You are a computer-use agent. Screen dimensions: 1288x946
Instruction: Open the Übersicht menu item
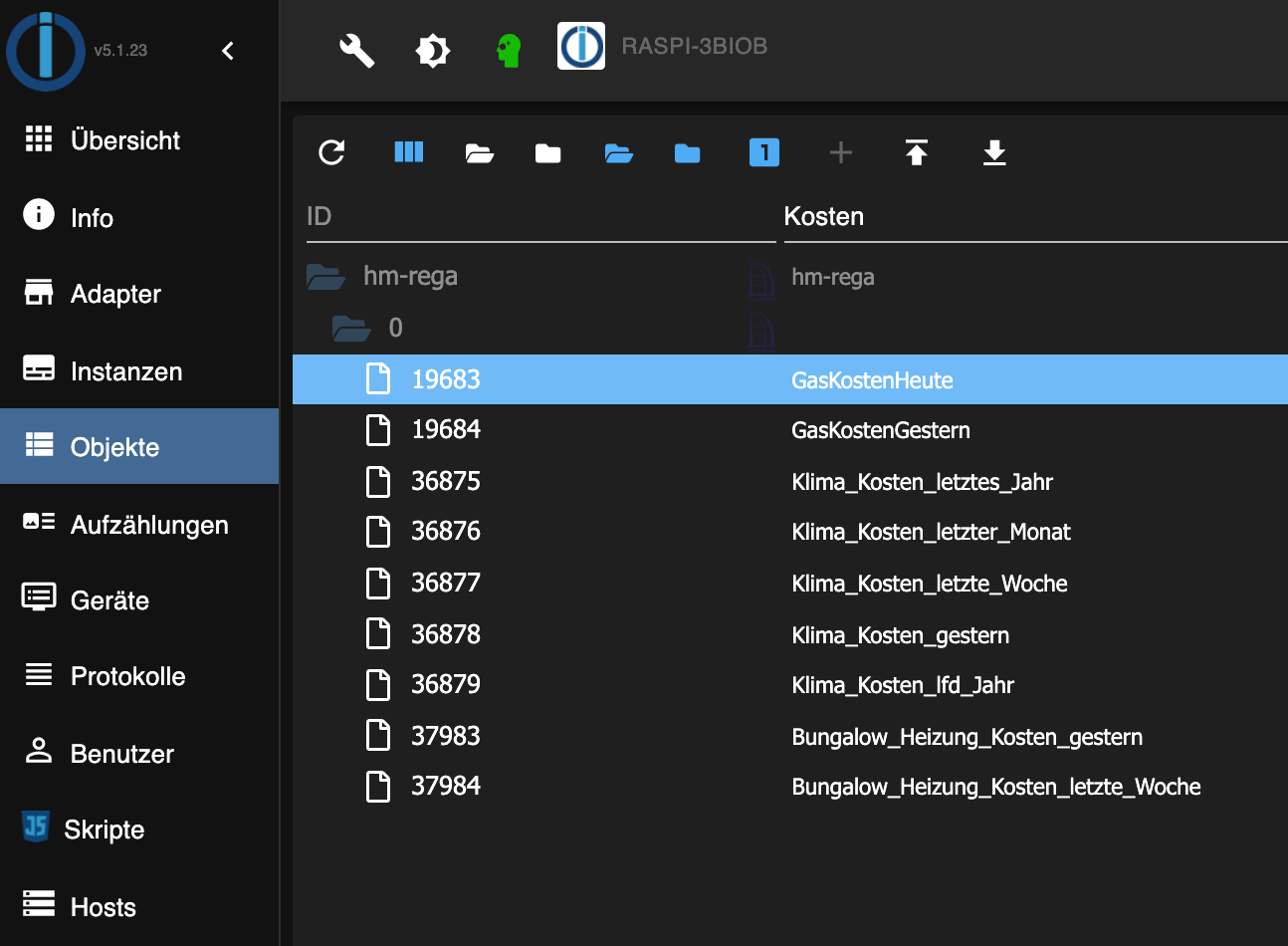[x=139, y=140]
